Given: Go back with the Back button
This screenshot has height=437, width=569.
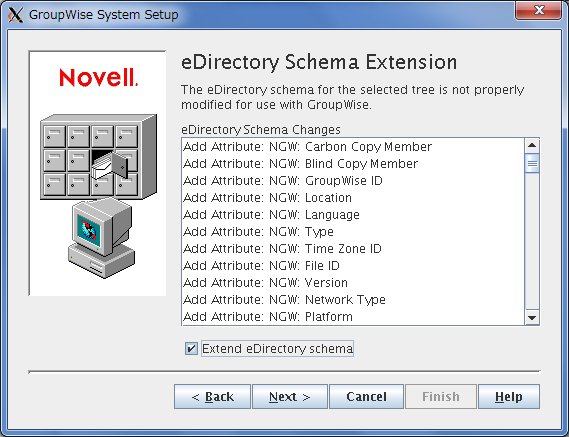Looking at the screenshot, I should (212, 397).
